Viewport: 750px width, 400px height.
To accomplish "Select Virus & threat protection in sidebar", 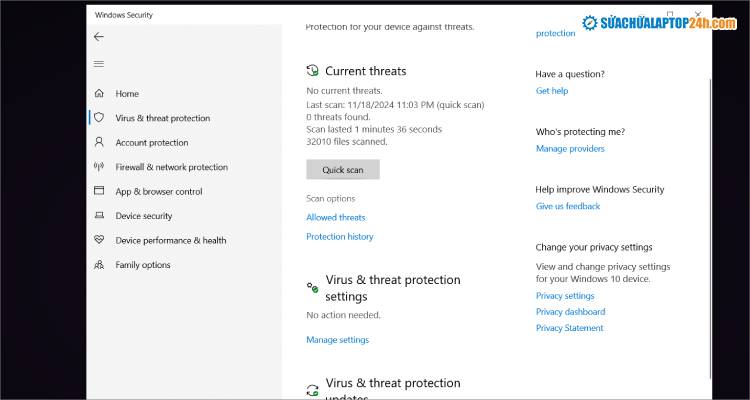I will pyautogui.click(x=162, y=118).
